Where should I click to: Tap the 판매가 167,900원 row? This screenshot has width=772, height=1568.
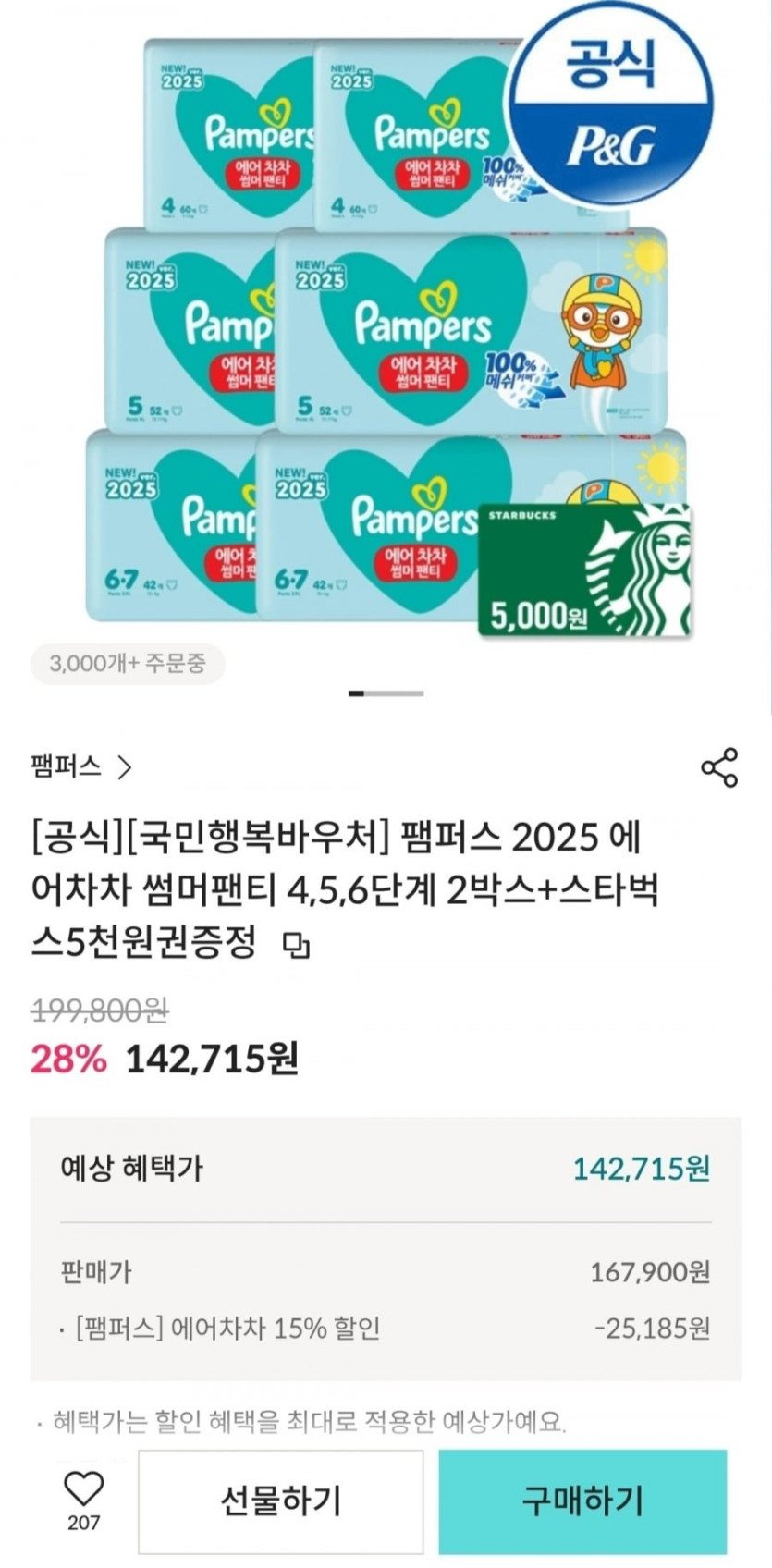tap(386, 1272)
